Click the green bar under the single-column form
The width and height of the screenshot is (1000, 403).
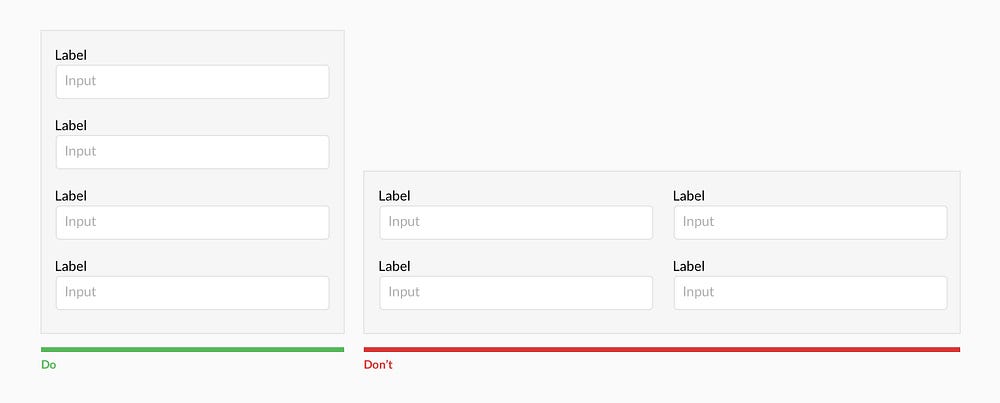(x=192, y=349)
